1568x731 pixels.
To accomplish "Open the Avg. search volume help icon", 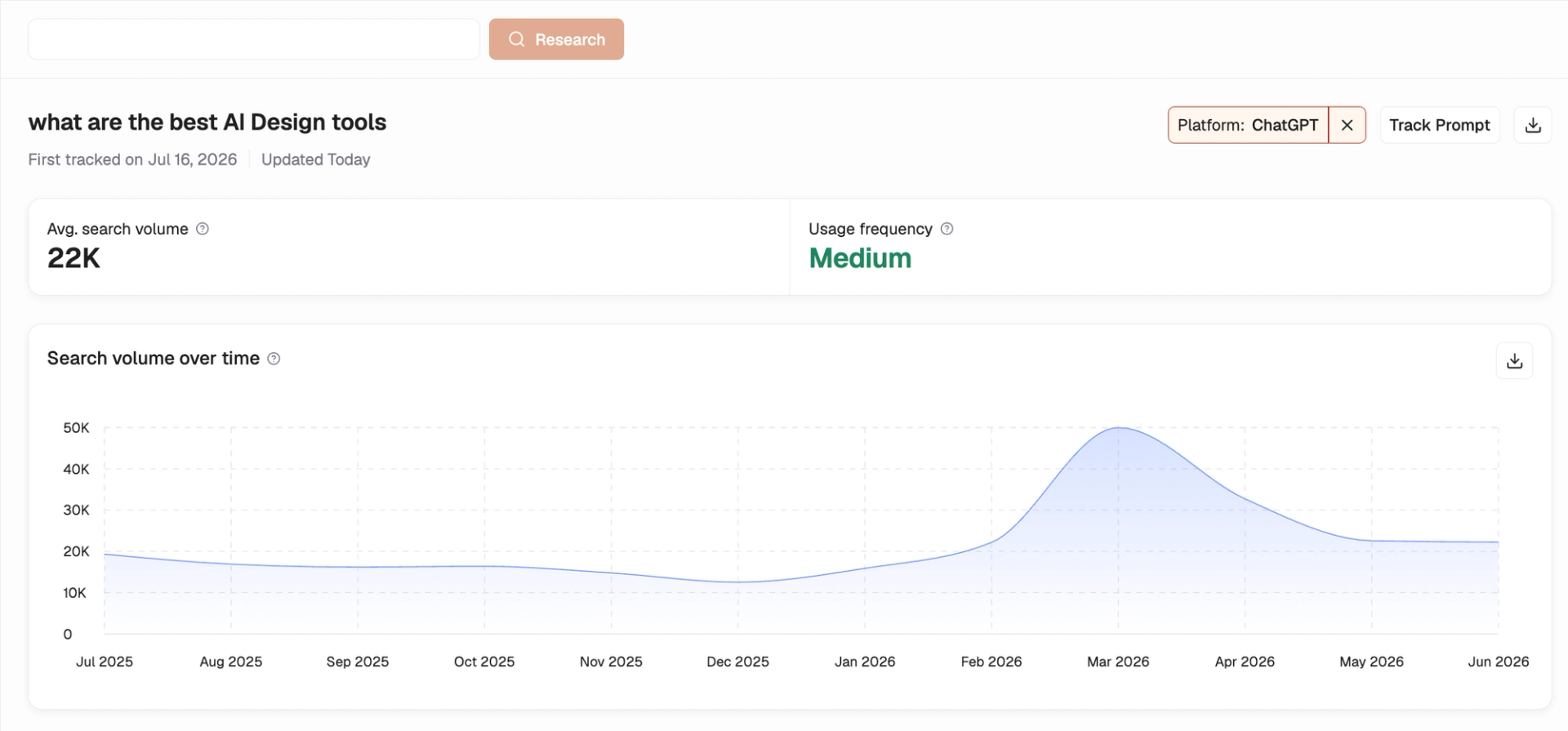I will pos(203,229).
